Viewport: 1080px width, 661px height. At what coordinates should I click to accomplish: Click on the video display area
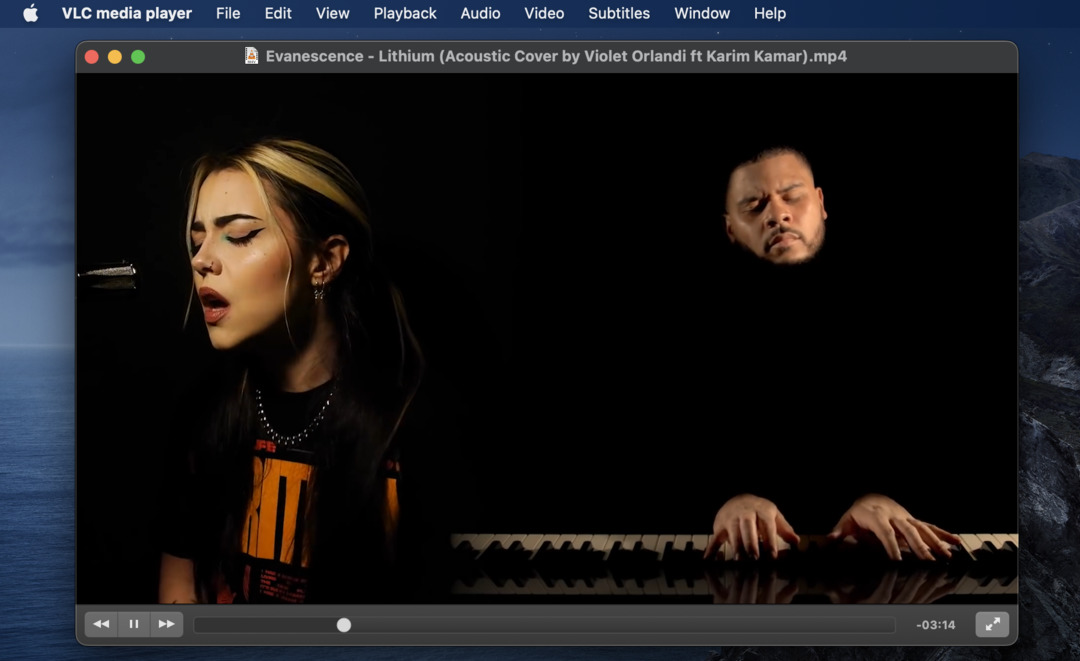click(x=547, y=338)
